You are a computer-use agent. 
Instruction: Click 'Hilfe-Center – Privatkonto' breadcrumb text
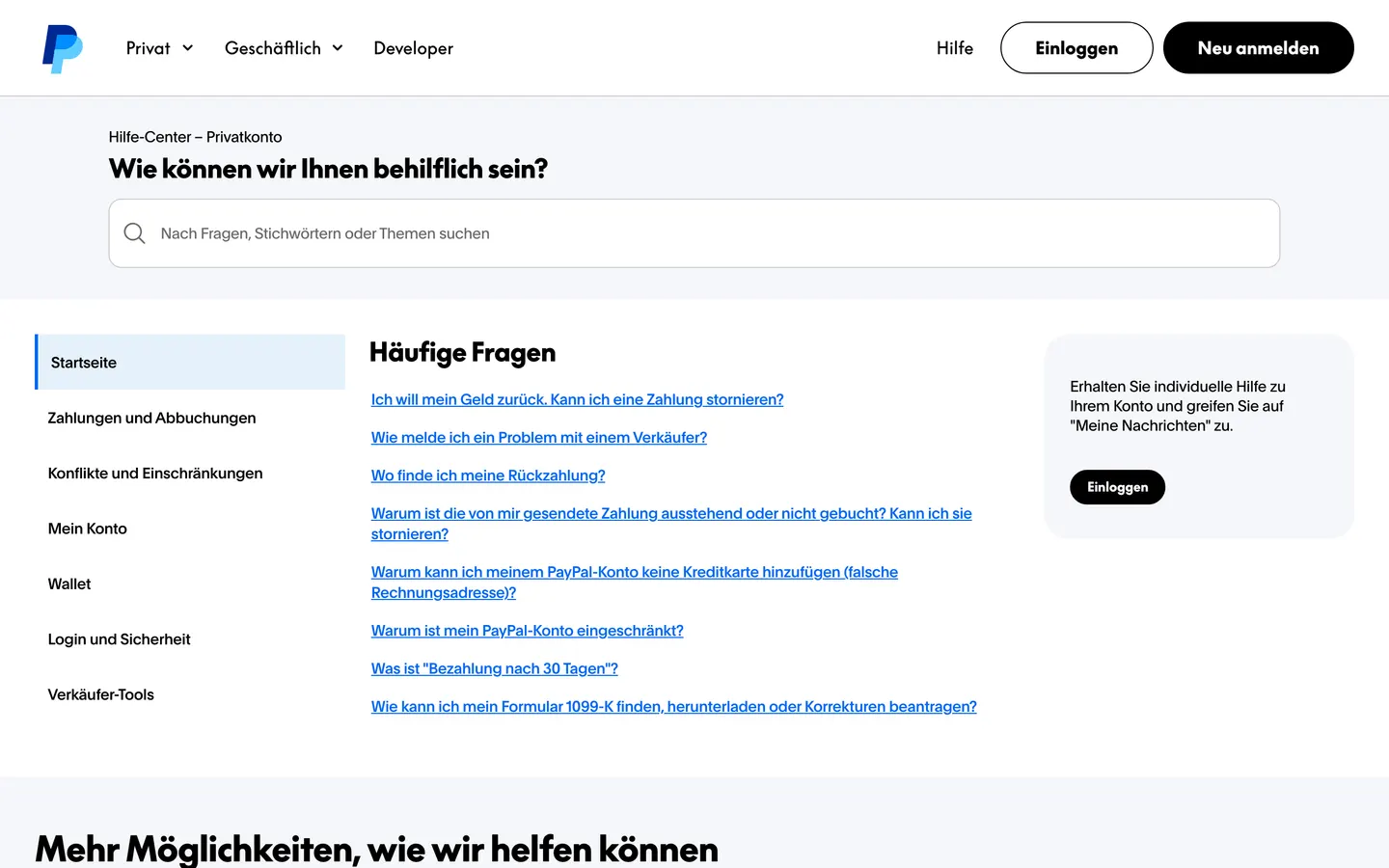(x=195, y=137)
